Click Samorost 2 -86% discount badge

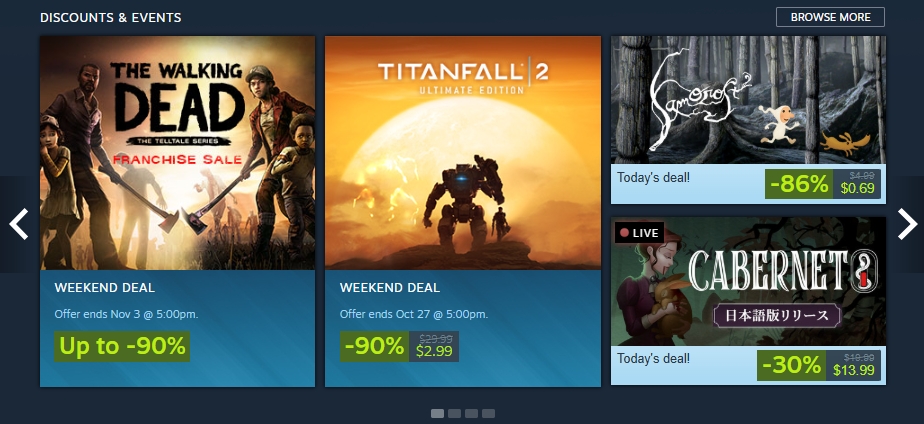click(798, 184)
